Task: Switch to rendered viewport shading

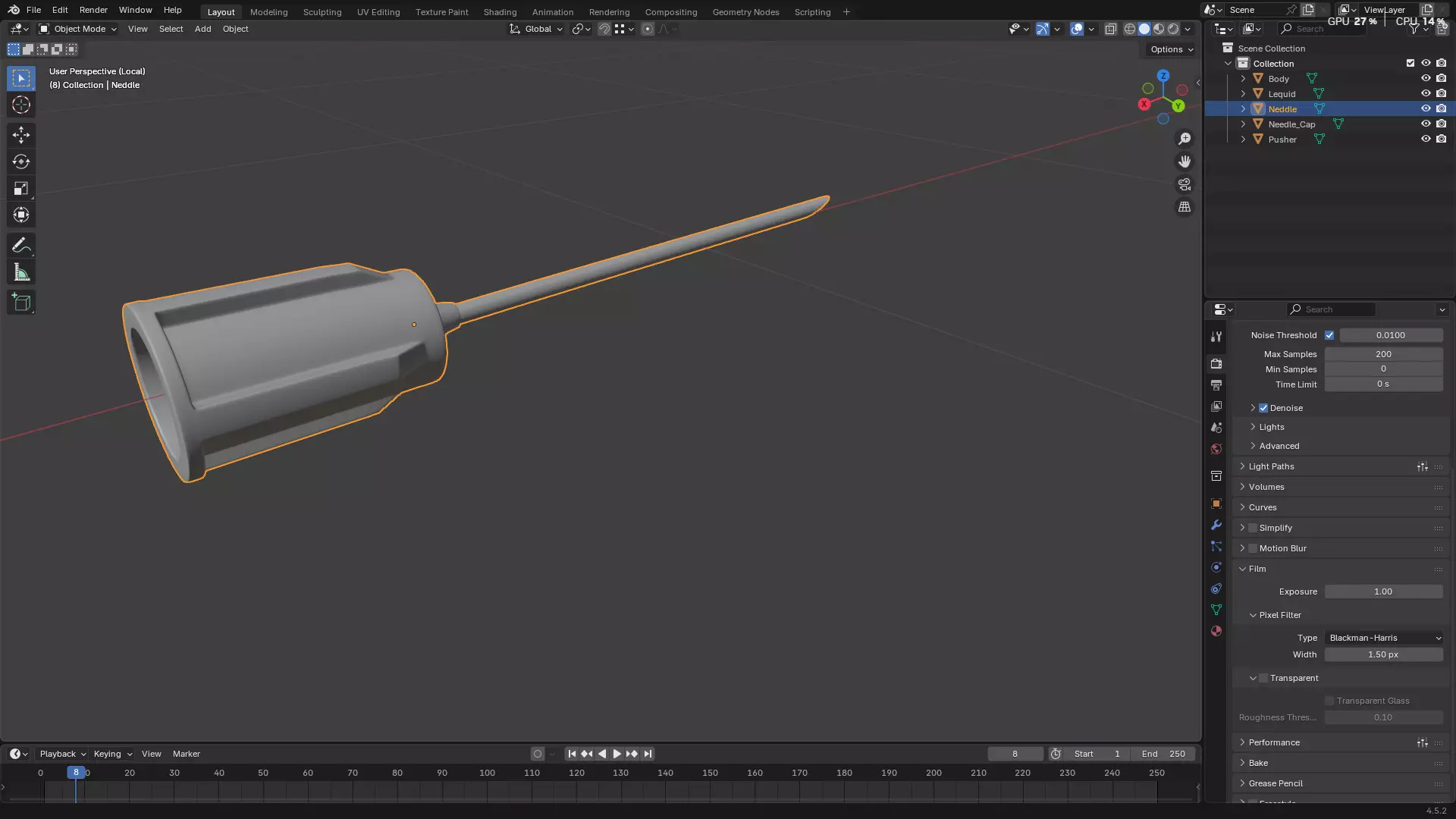Action: (1173, 29)
